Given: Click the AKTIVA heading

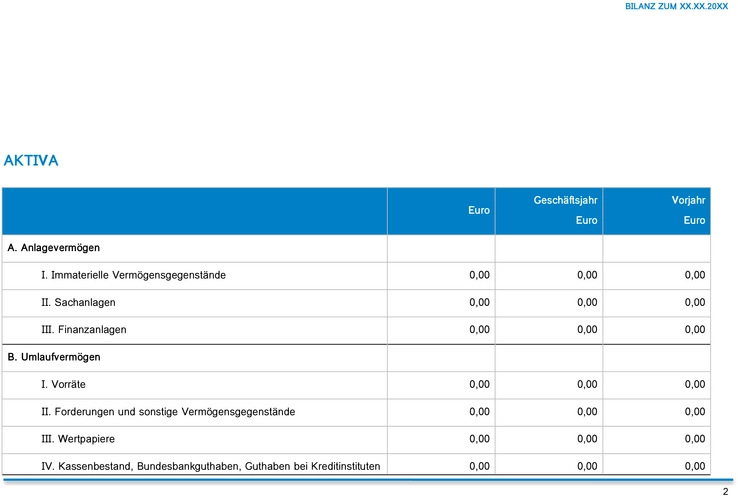Looking at the screenshot, I should tap(31, 160).
